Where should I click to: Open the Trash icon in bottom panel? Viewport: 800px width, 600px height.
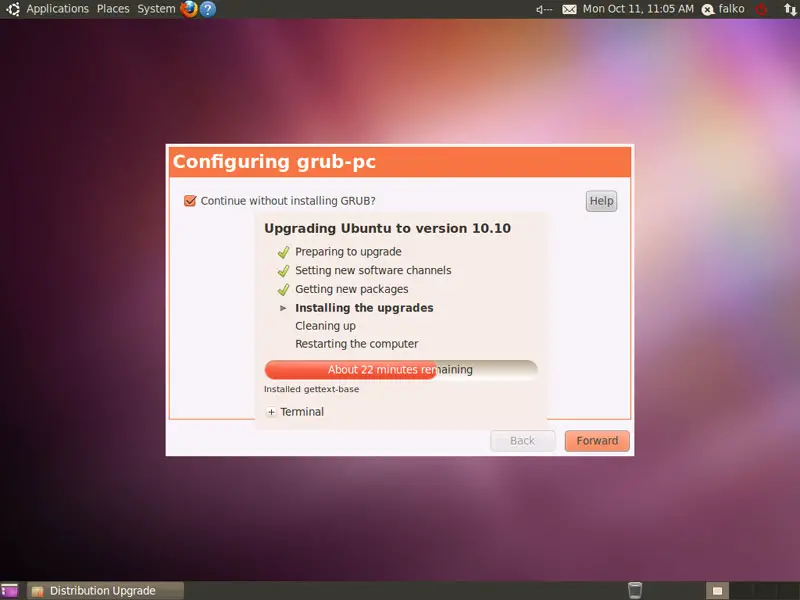[635, 590]
